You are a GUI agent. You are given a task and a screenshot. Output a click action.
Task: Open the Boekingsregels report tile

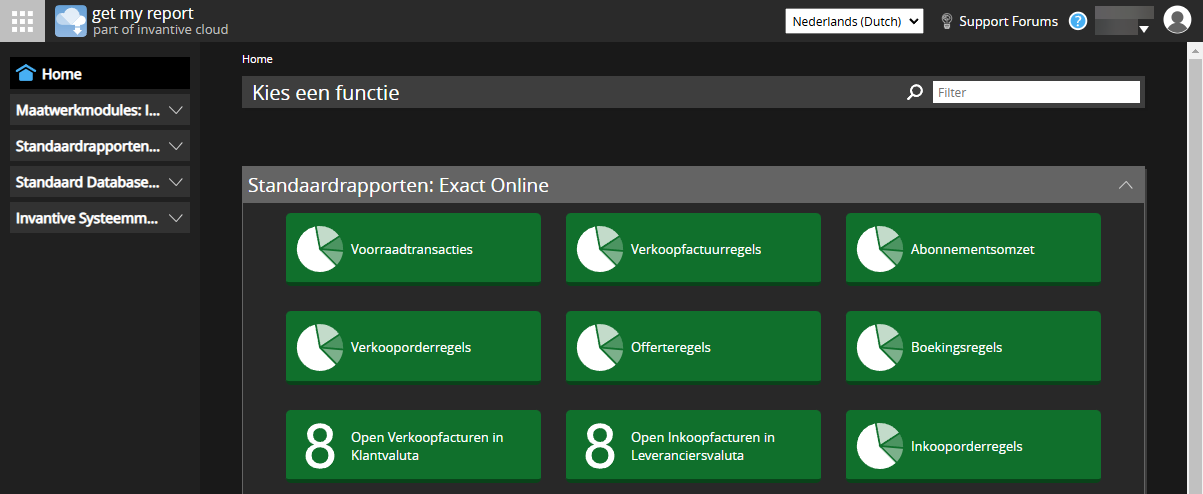pos(973,347)
